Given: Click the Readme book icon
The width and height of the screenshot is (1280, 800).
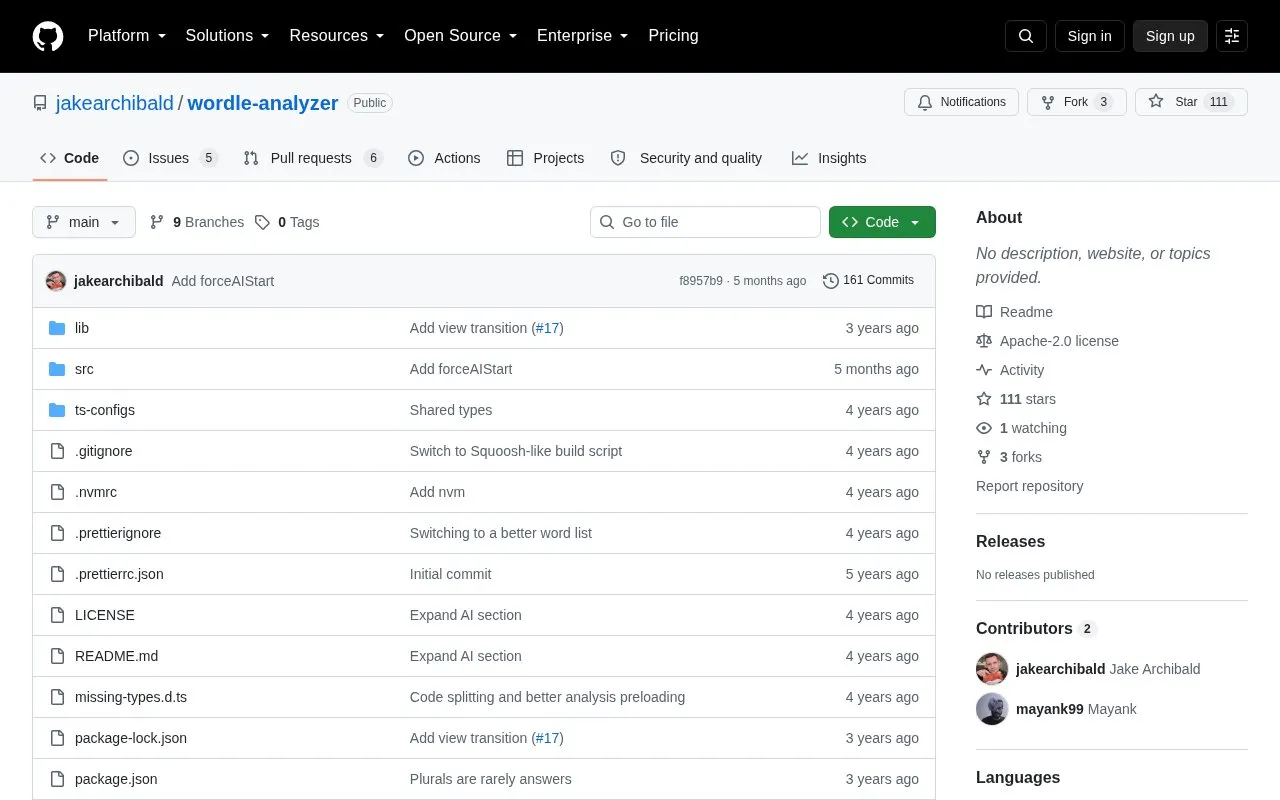Looking at the screenshot, I should 984,312.
